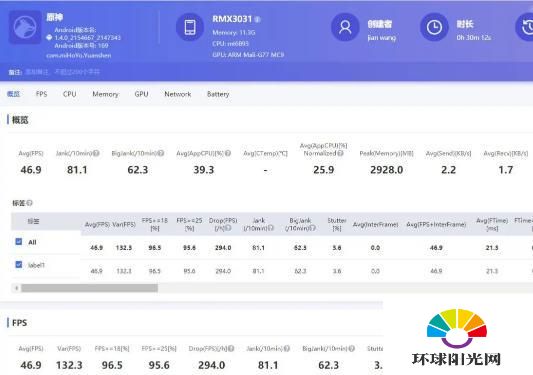Click the scrollbar left arrow
This screenshot has width=533, height=375.
16,288
